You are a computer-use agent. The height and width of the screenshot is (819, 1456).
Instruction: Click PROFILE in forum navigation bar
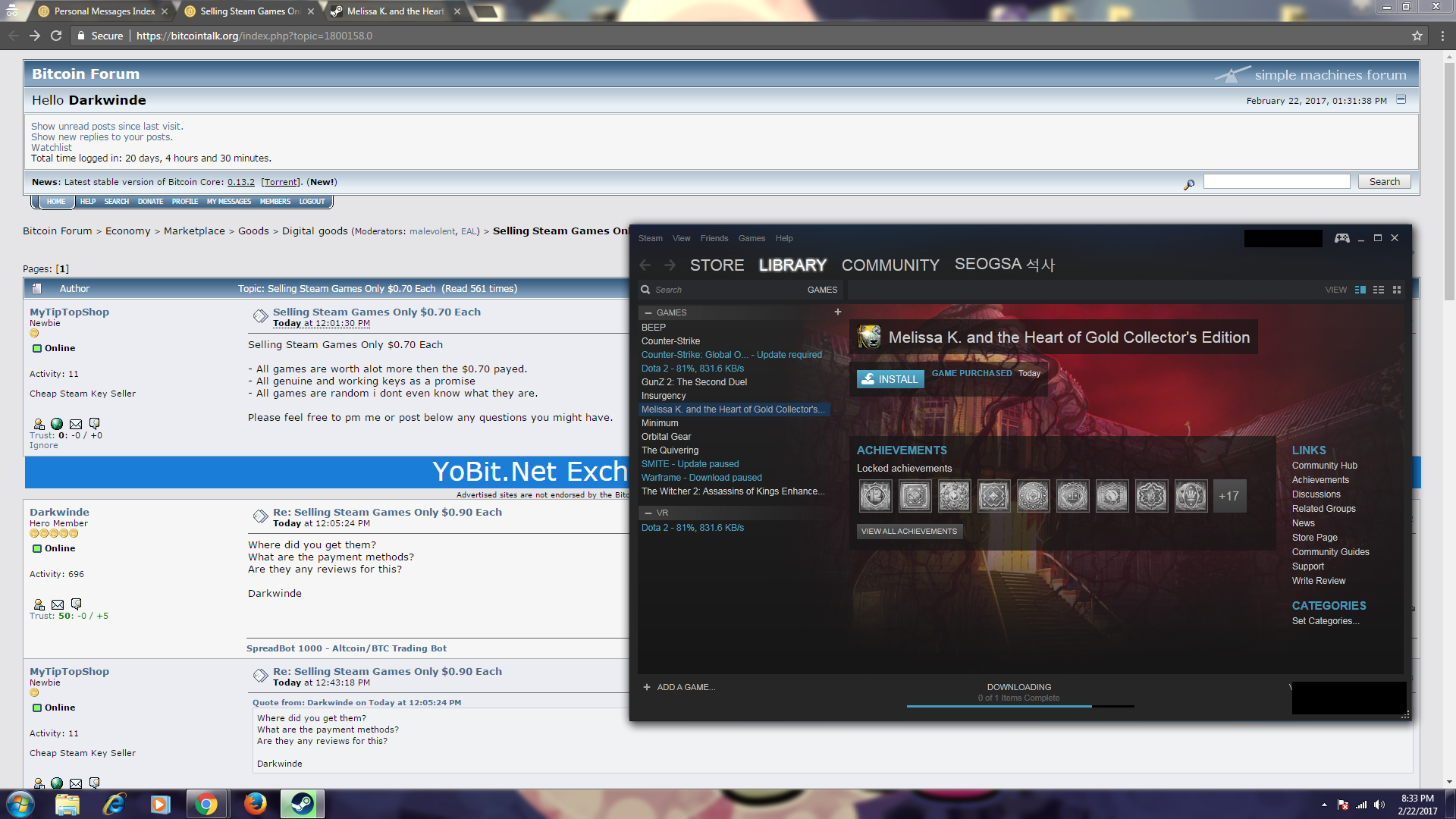click(x=184, y=202)
